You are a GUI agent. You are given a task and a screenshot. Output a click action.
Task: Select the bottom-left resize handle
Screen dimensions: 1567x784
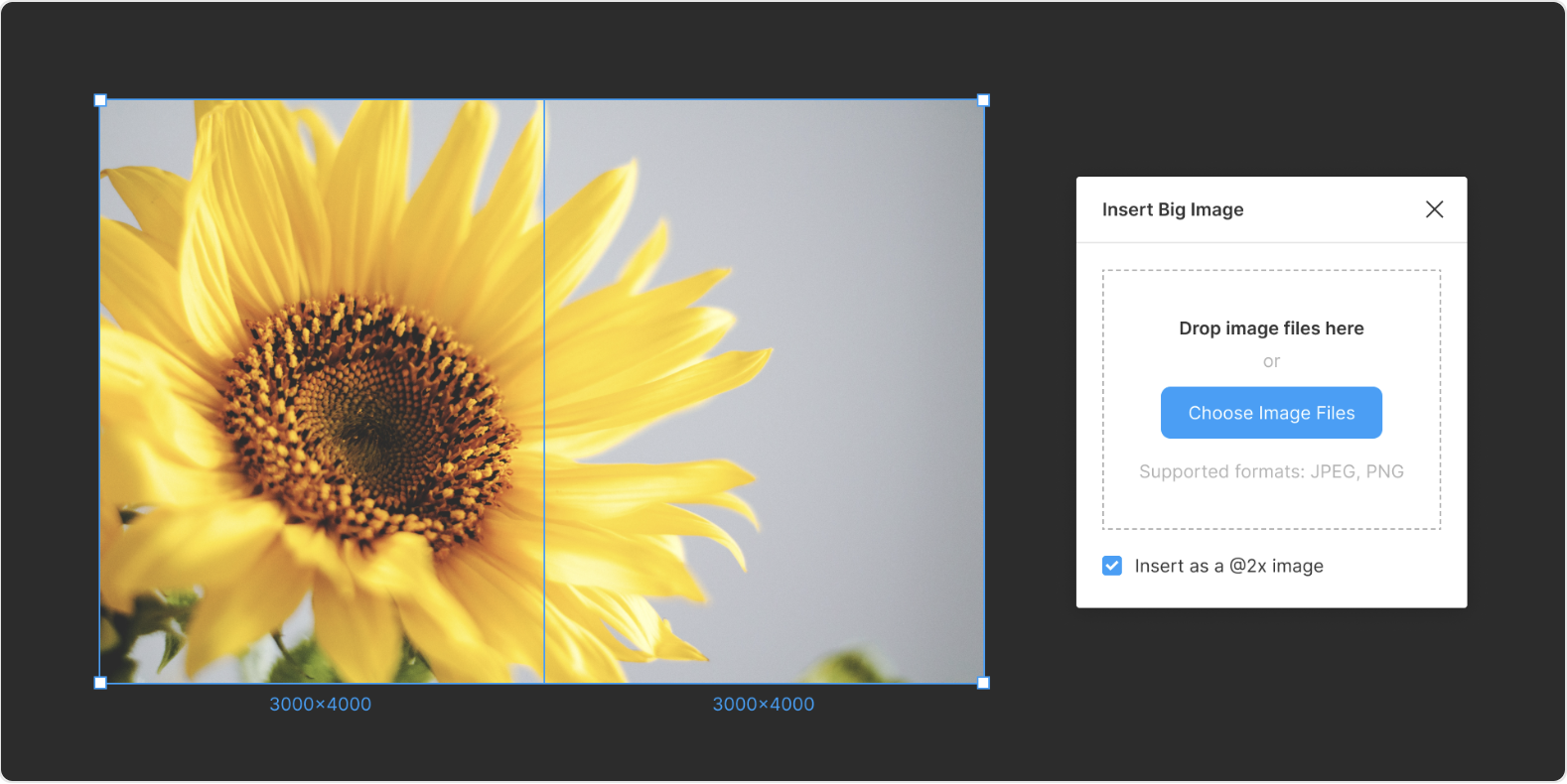point(100,683)
